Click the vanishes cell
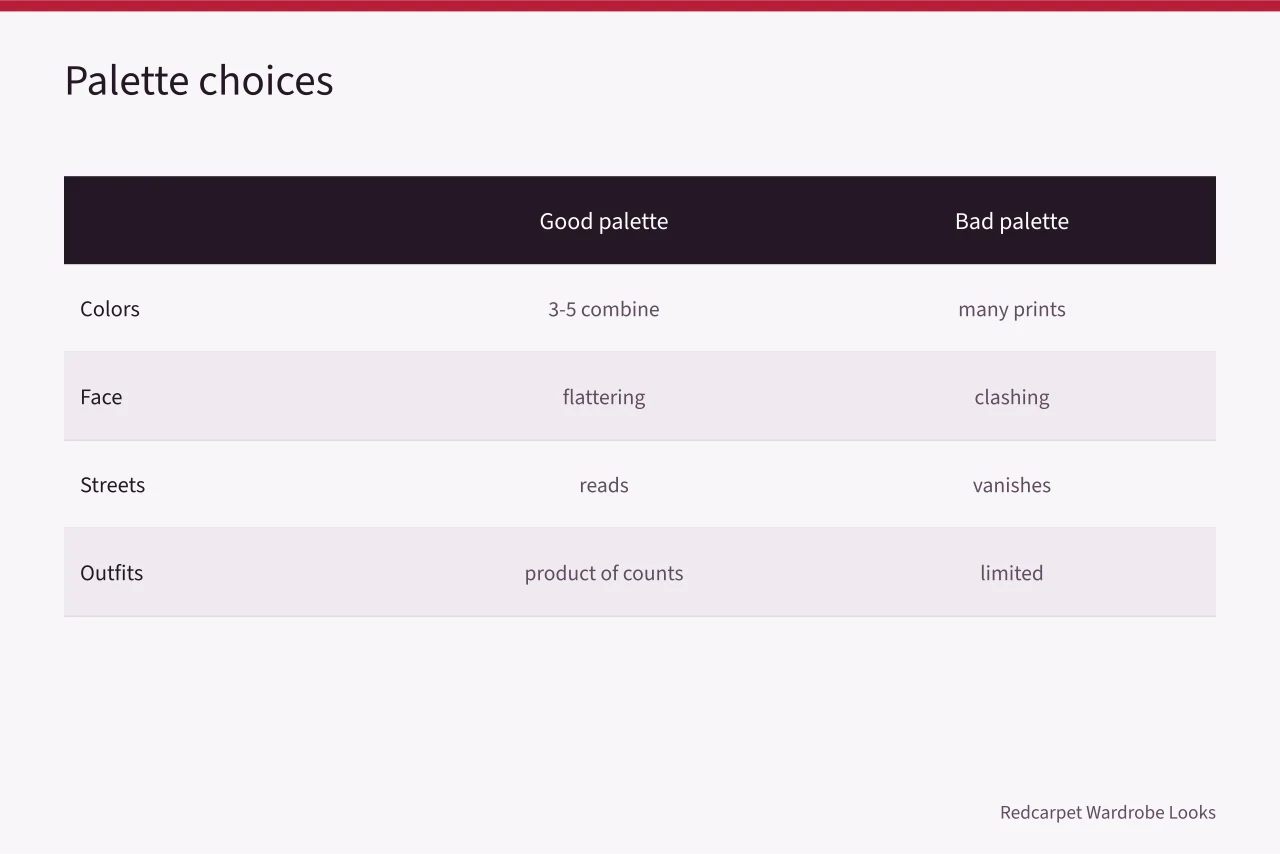This screenshot has height=854, width=1280. pyautogui.click(x=1012, y=485)
